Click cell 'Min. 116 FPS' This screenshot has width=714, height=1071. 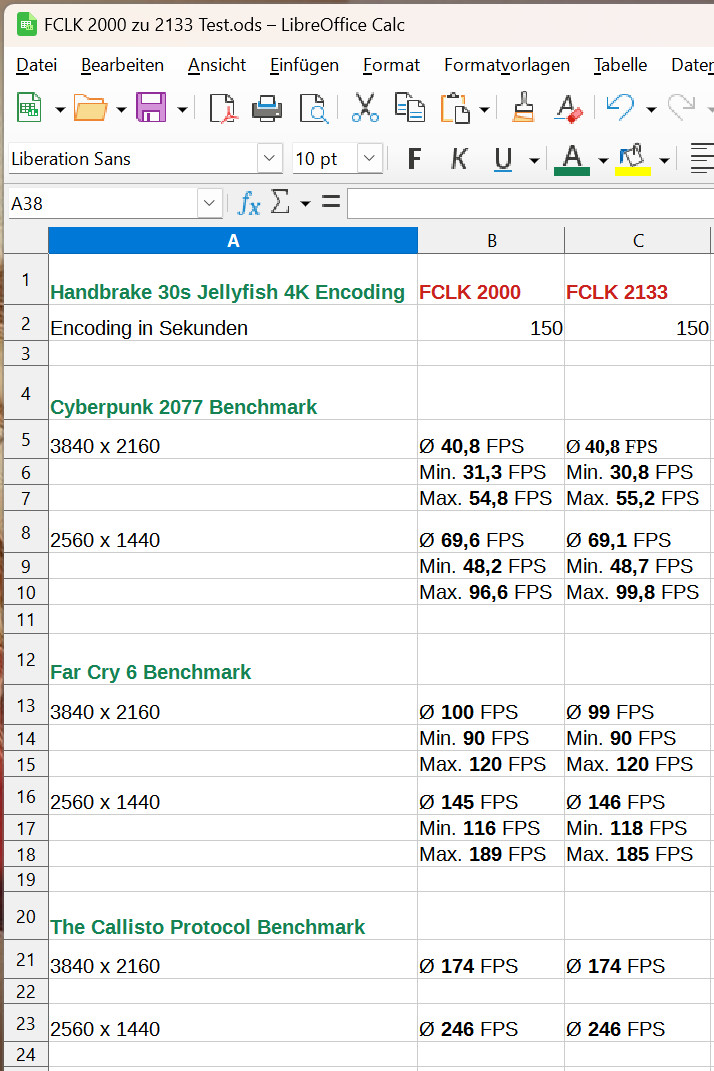coord(491,829)
